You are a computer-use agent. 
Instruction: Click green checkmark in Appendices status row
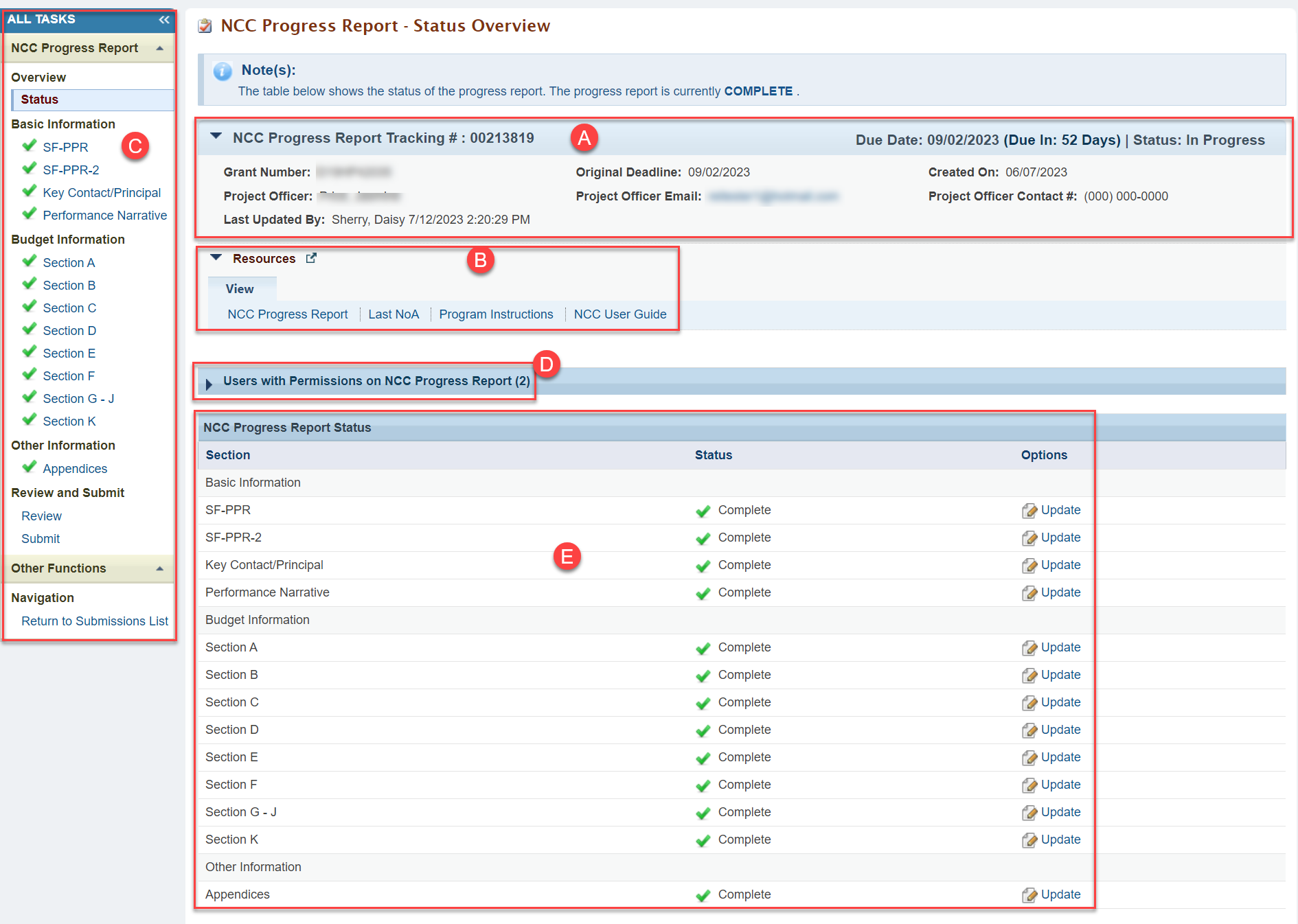pos(703,896)
